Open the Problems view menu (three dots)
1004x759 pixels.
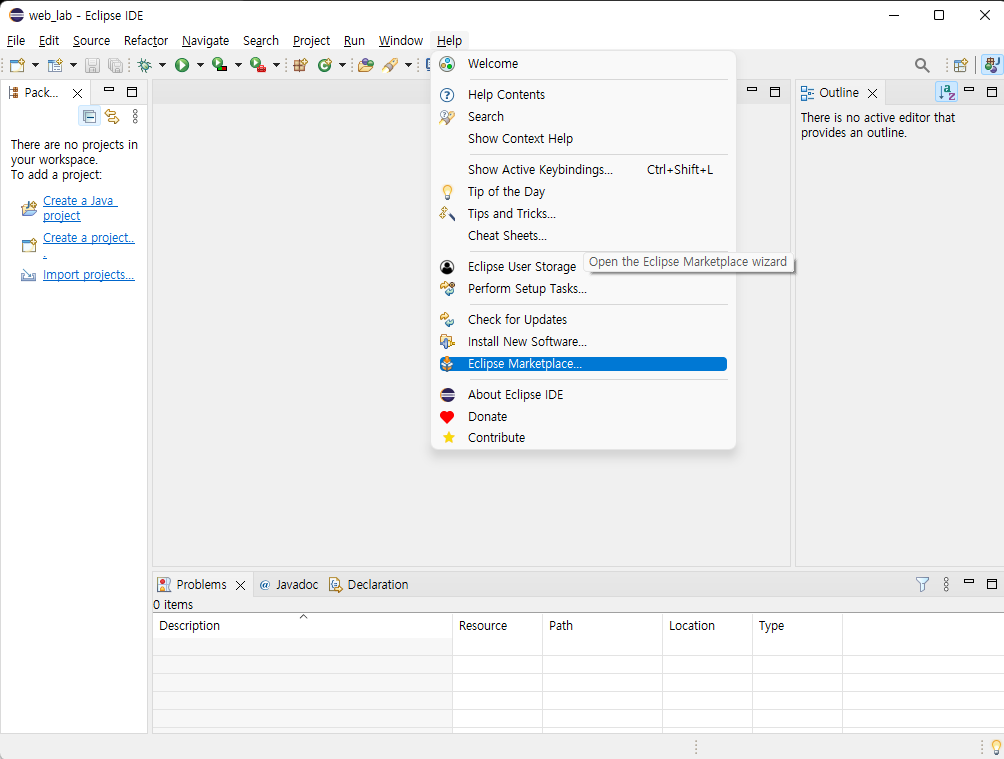(x=946, y=584)
